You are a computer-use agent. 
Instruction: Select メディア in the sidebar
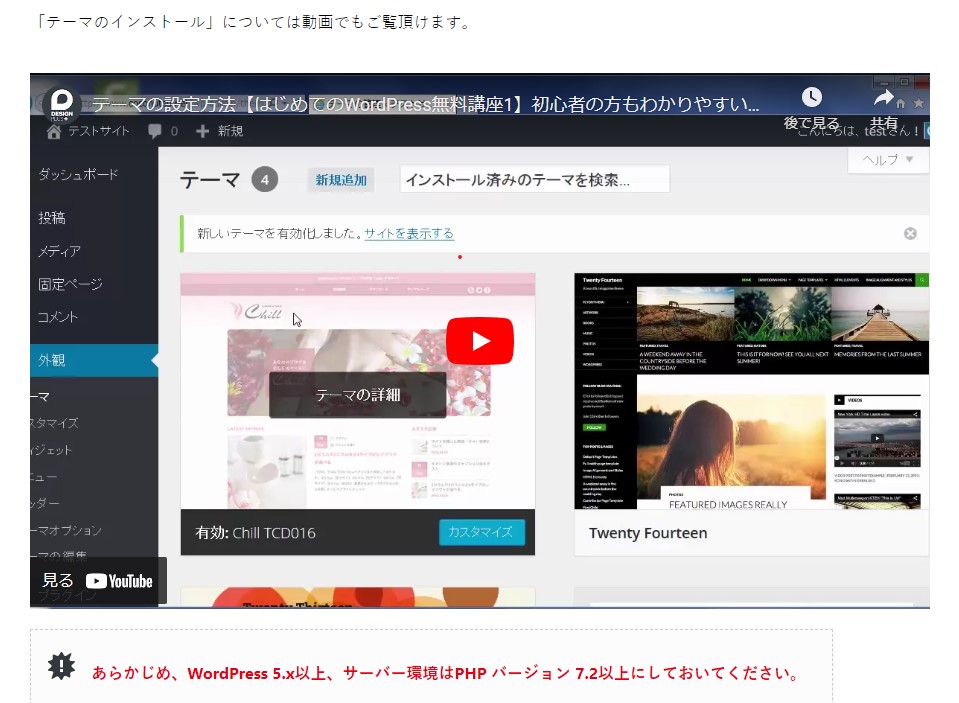(x=59, y=251)
